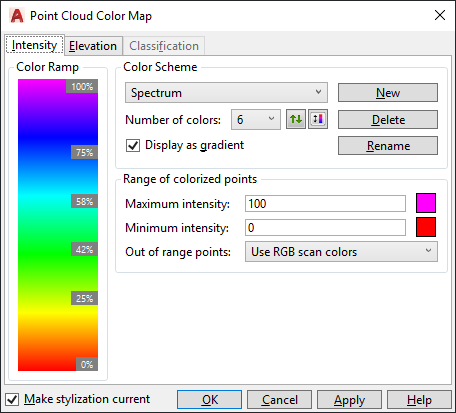
Task: Open the Out of range points dropdown
Action: pyautogui.click(x=341, y=252)
